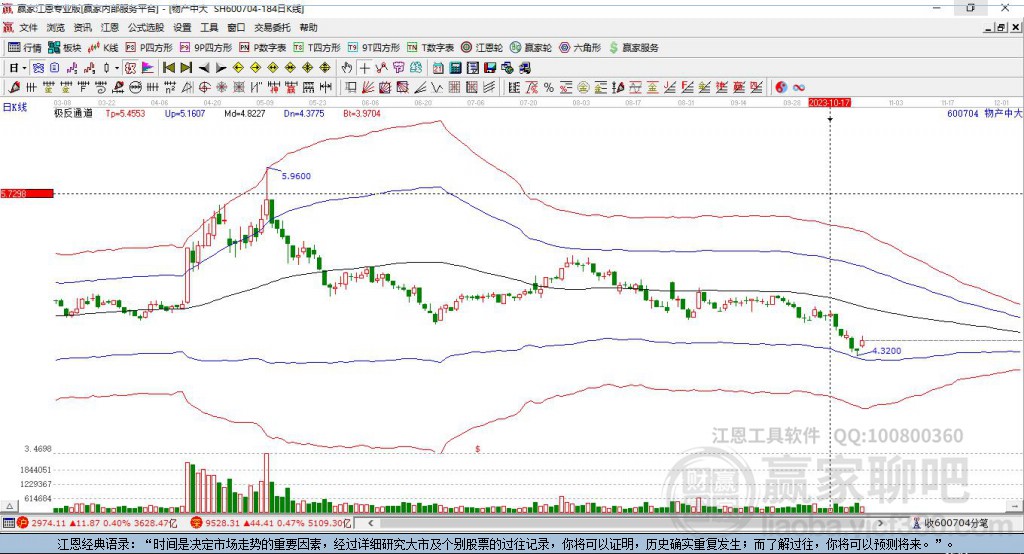Click the up-triangle button at volume panel left

9,506
